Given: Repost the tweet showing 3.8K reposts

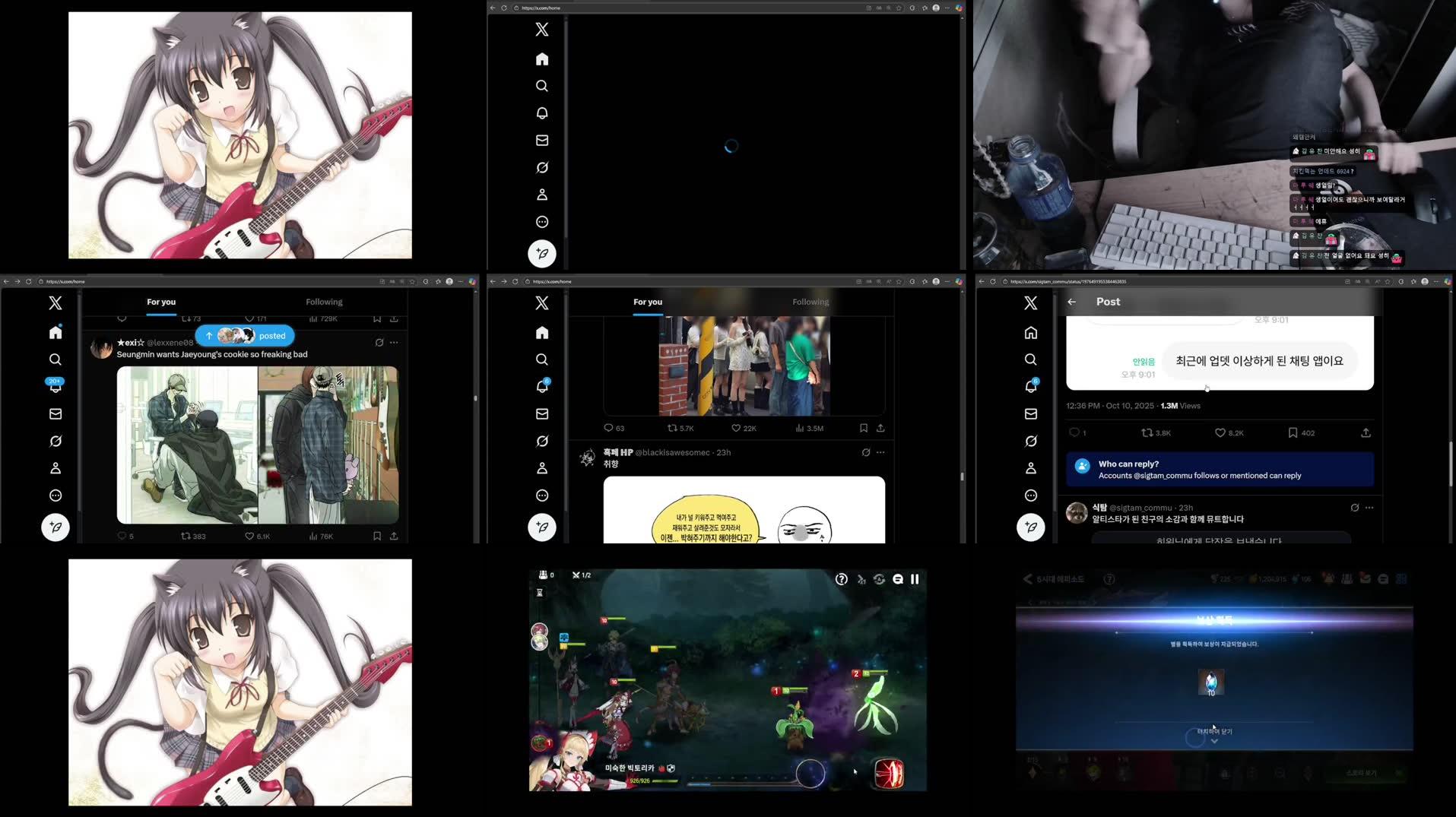Looking at the screenshot, I should tap(1147, 432).
